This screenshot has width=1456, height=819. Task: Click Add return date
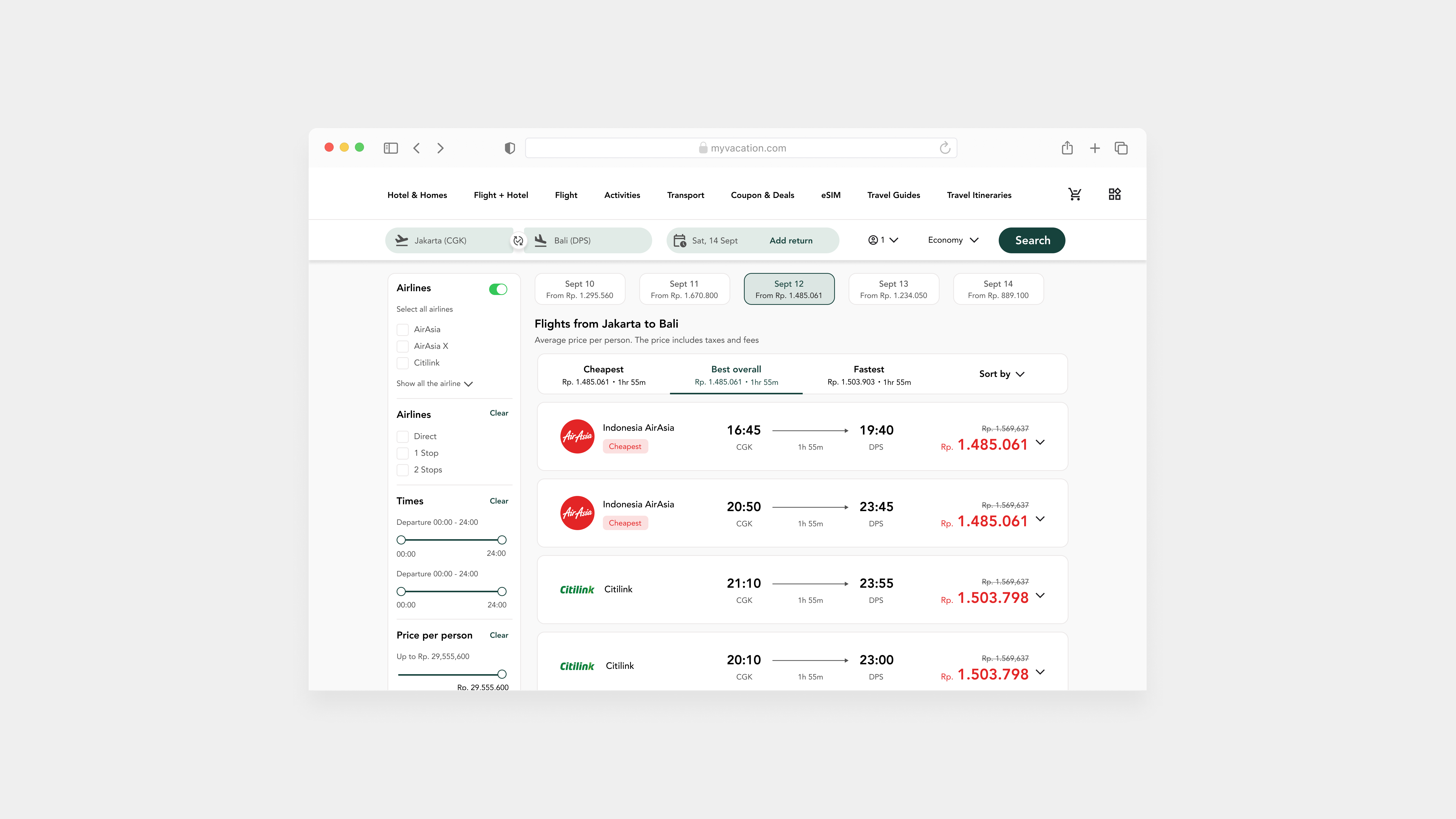coord(791,241)
